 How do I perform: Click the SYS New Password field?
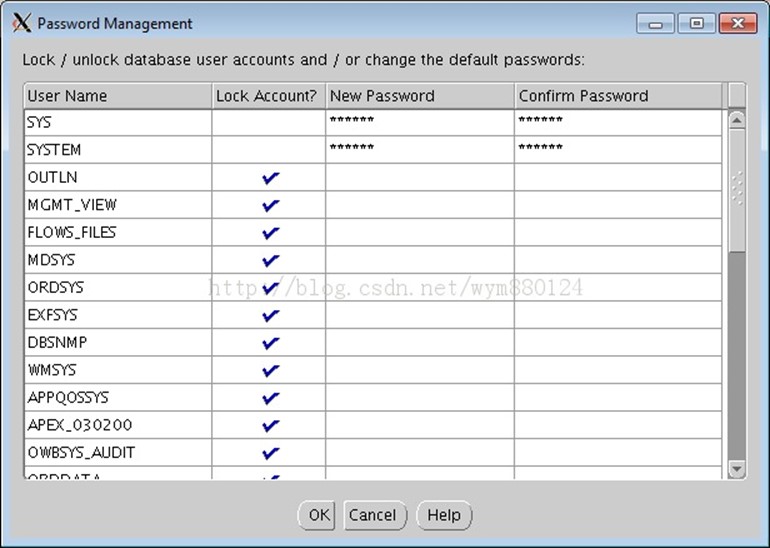tap(420, 122)
